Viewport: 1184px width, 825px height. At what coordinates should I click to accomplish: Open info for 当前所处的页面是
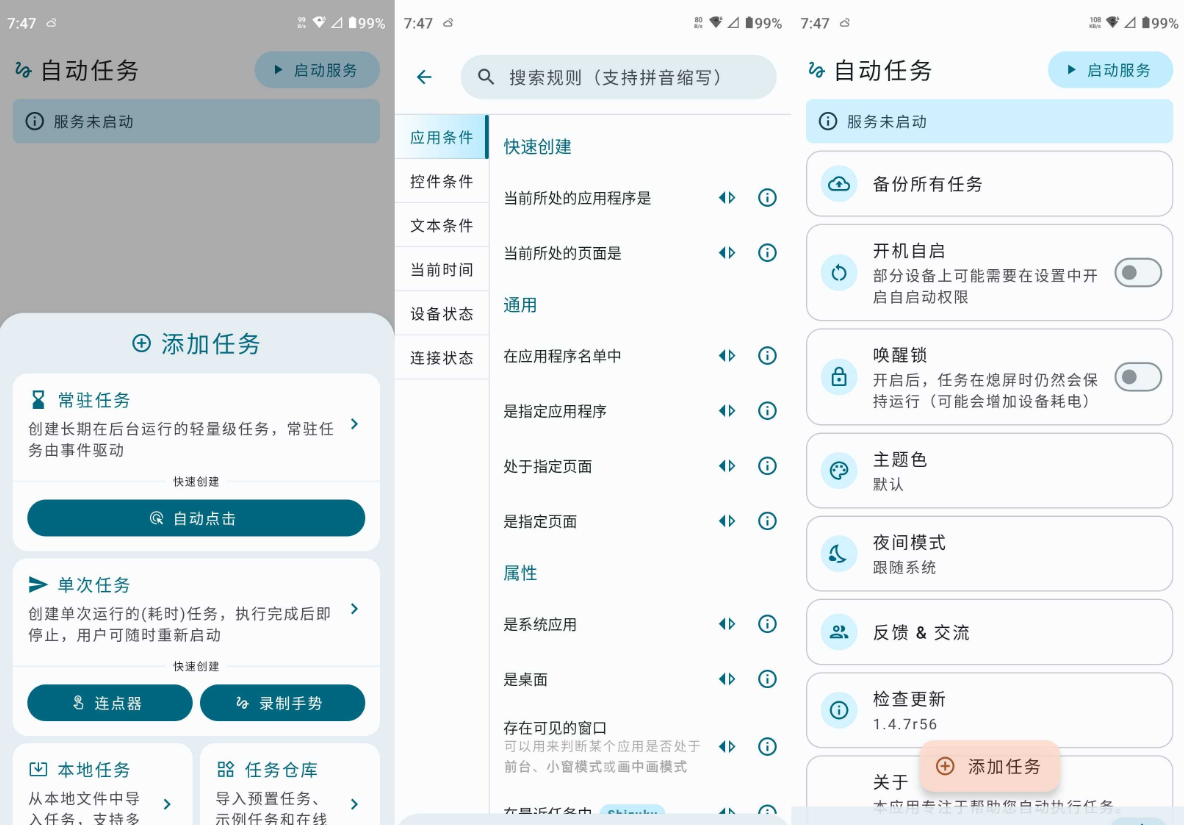(x=767, y=253)
